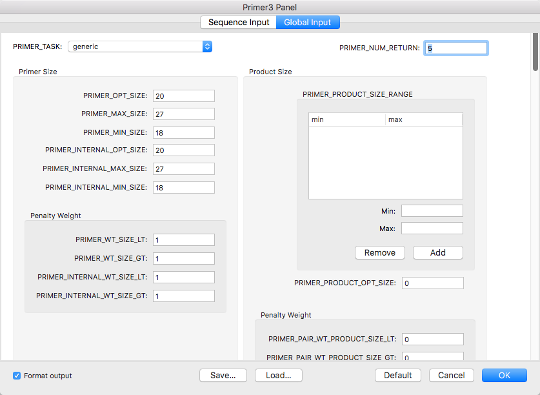This screenshot has height=395, width=540.
Task: Load settings with Load... button
Action: pyautogui.click(x=279, y=375)
